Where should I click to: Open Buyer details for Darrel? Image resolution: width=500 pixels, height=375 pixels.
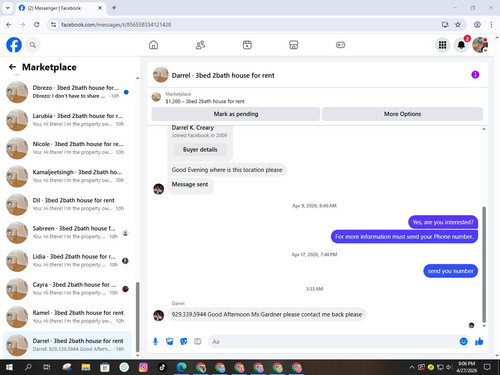[200, 150]
